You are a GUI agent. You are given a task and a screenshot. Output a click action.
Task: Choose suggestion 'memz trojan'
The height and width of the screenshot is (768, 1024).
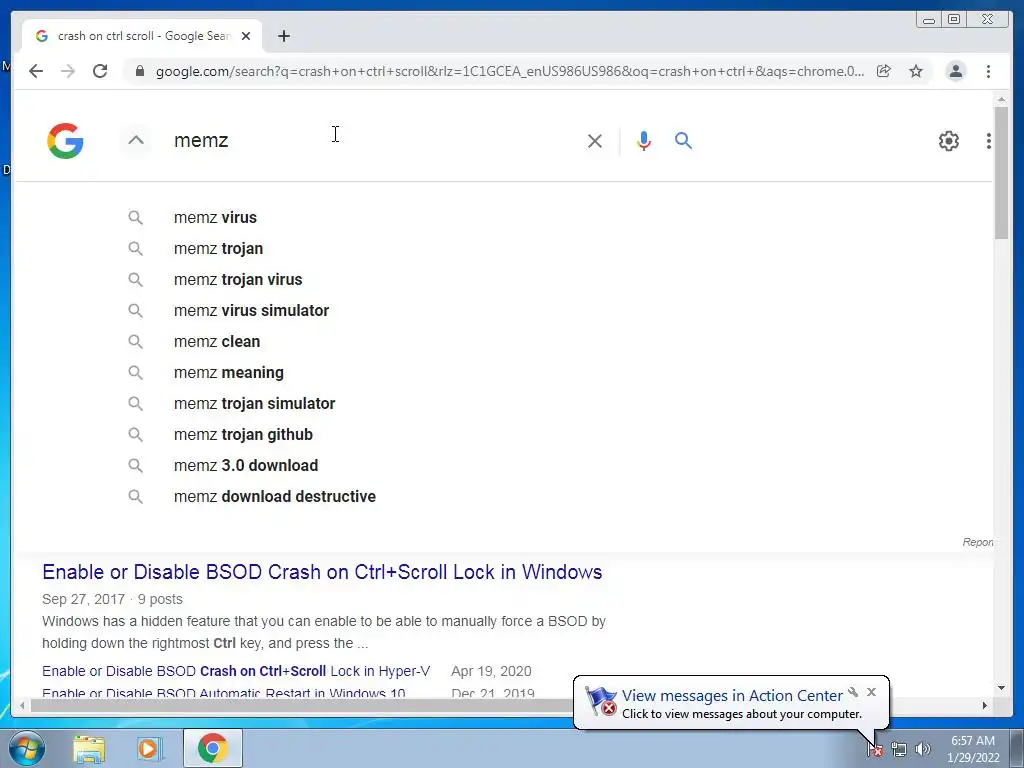218,249
